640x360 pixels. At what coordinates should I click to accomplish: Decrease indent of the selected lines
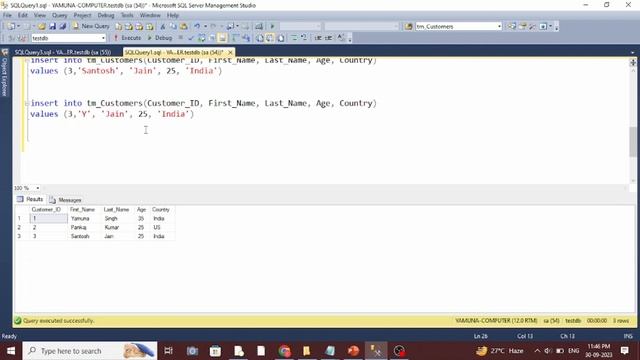[318, 38]
